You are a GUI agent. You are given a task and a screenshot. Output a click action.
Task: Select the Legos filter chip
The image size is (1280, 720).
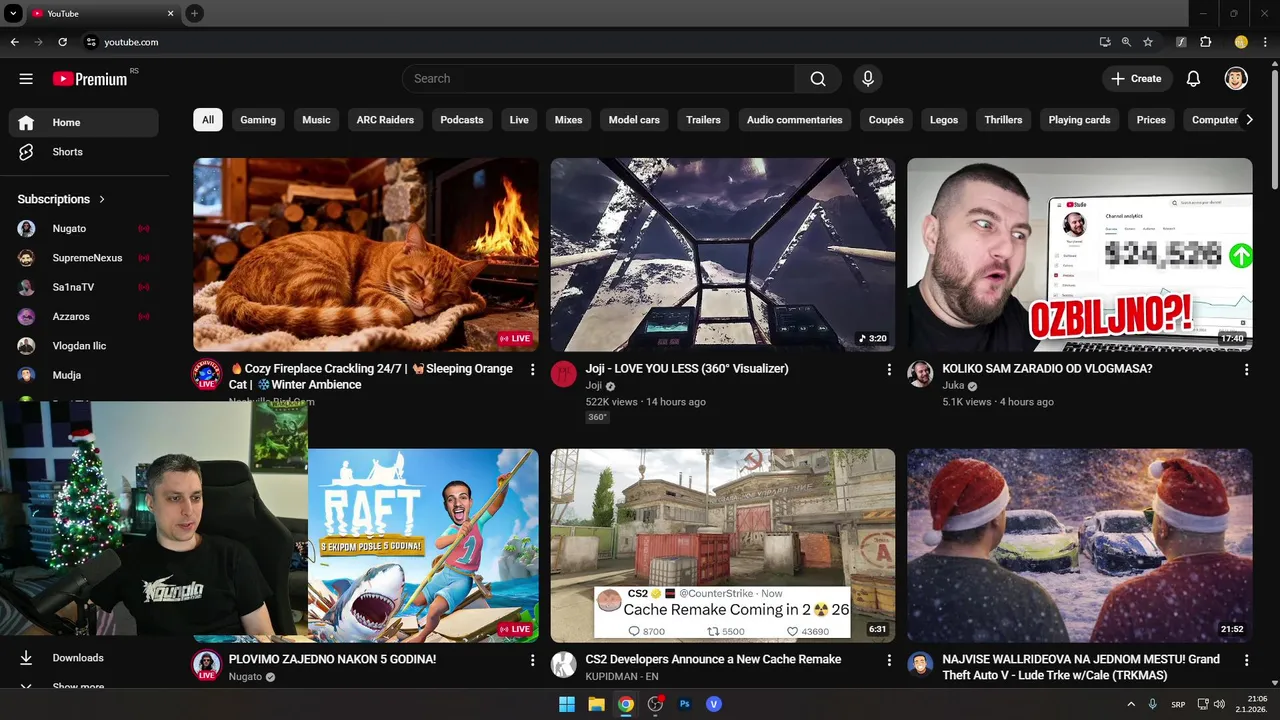click(944, 120)
